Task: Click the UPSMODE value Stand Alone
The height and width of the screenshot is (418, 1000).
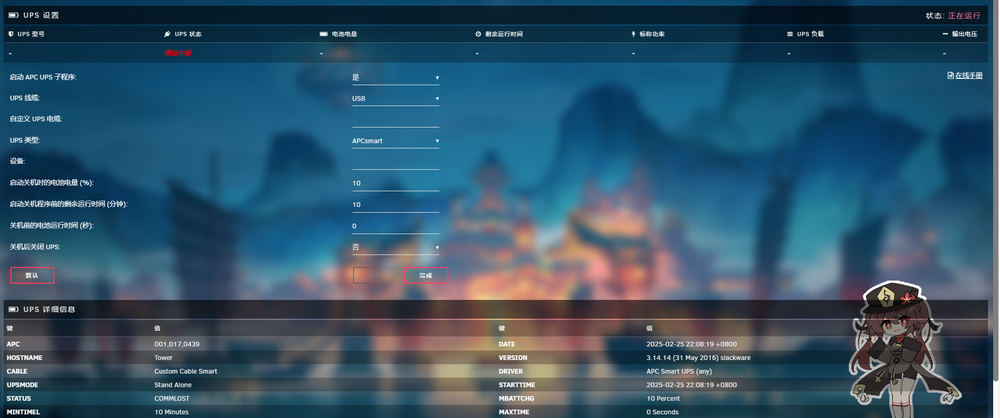Action: [173, 385]
